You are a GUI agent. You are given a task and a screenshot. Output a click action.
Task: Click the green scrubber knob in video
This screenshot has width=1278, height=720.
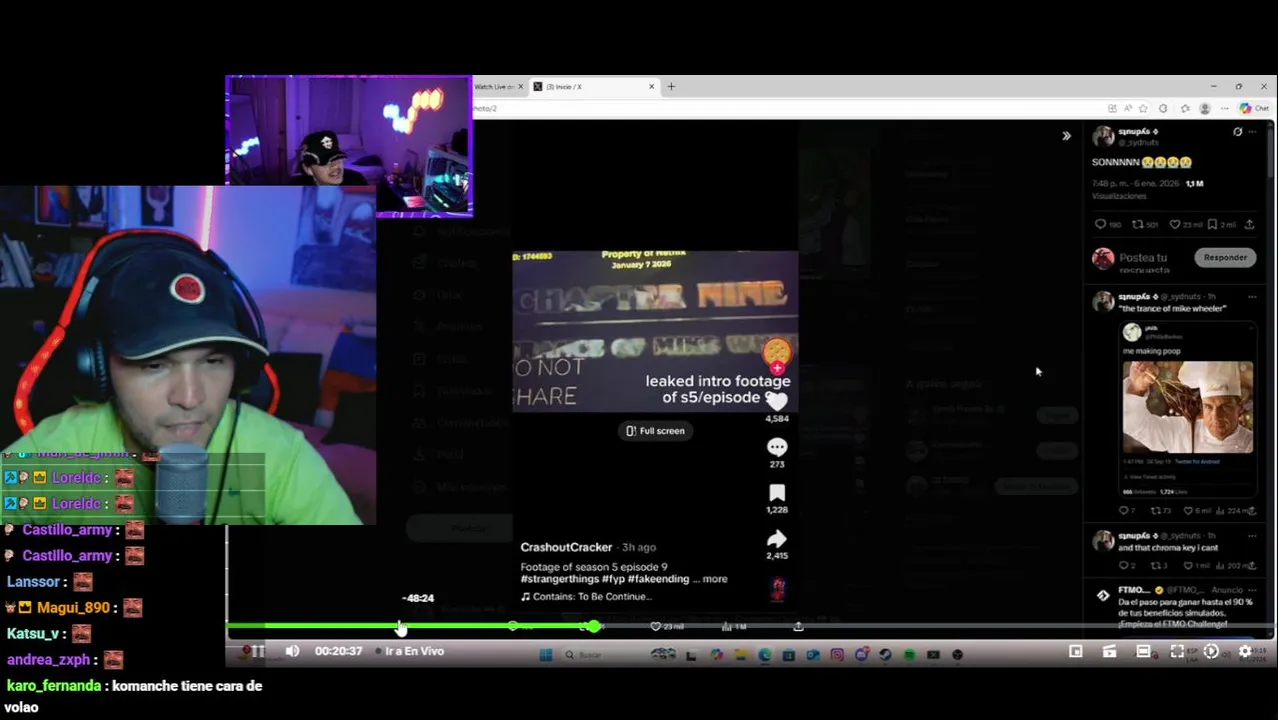point(594,626)
